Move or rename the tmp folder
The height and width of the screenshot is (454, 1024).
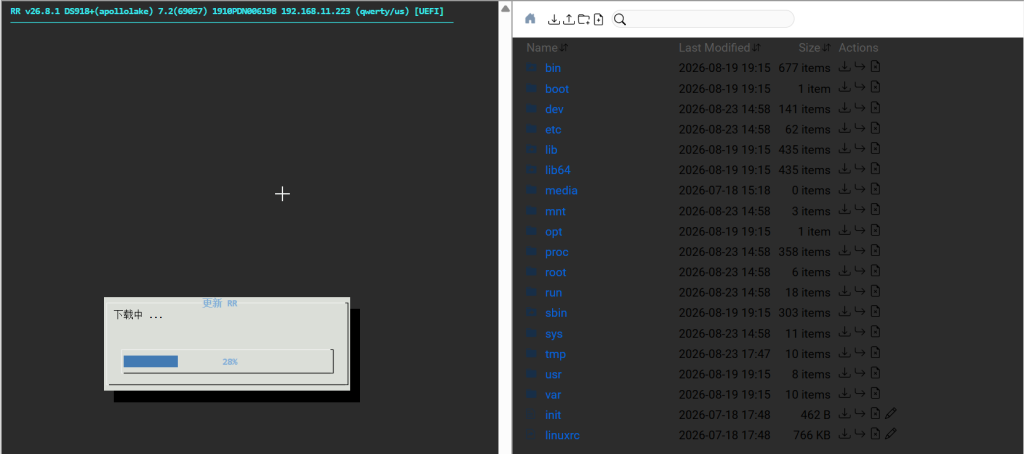[859, 352]
